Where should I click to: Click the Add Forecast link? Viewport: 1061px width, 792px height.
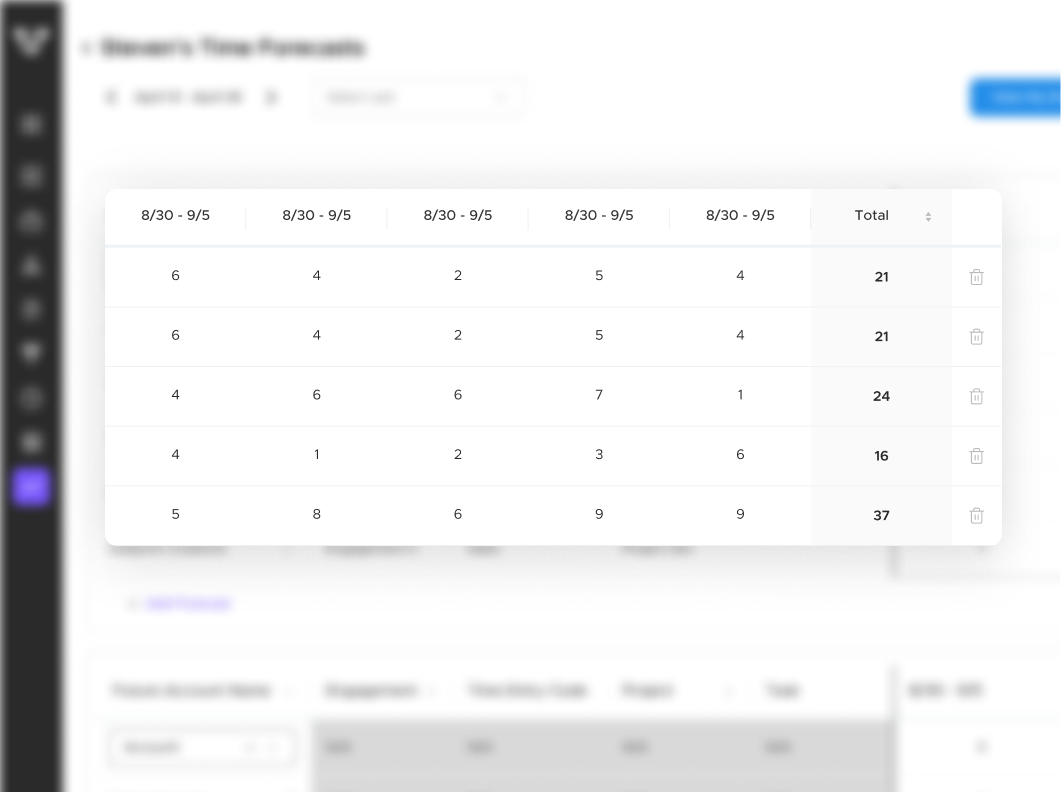click(x=187, y=603)
